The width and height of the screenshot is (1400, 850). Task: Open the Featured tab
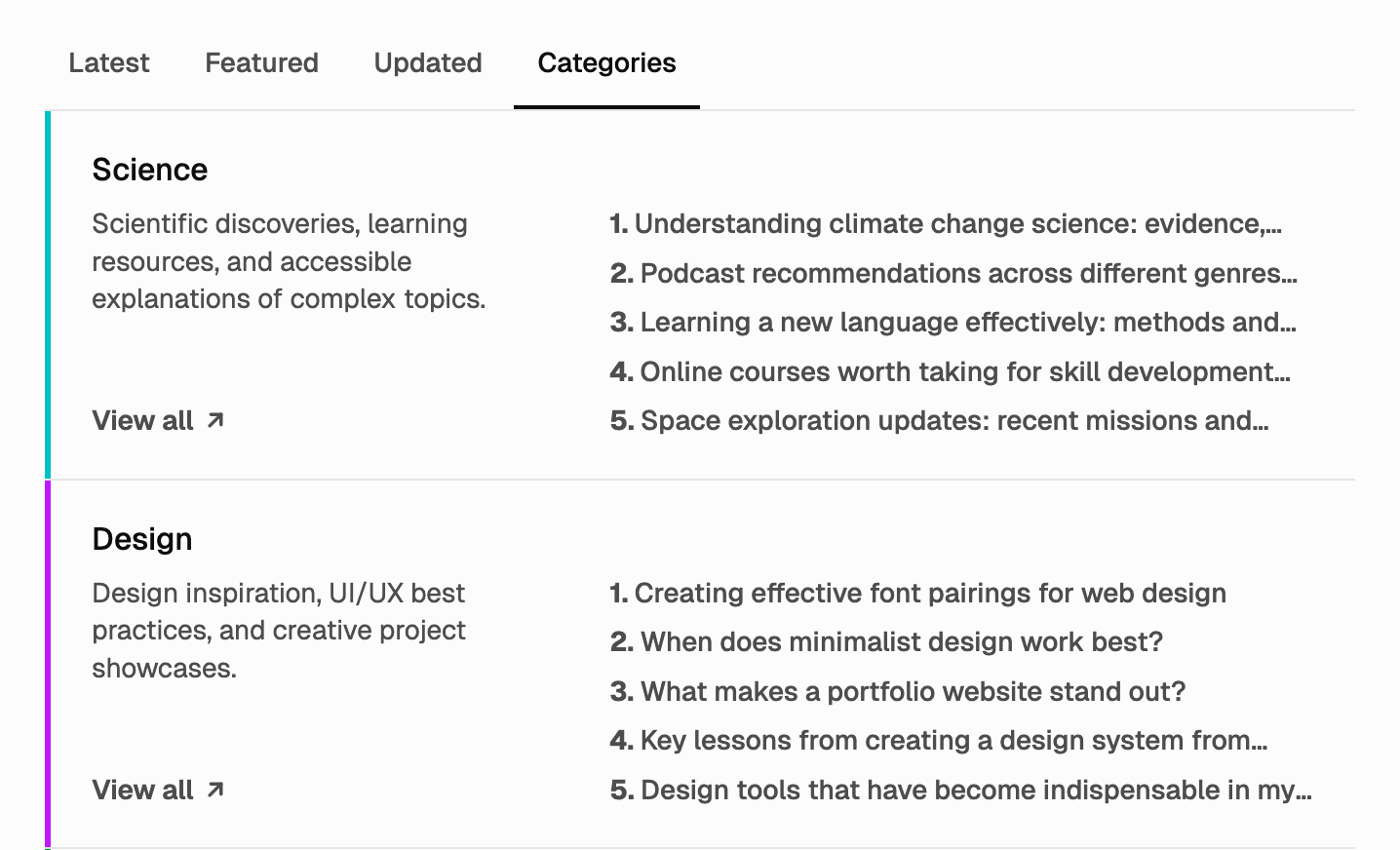pyautogui.click(x=261, y=63)
